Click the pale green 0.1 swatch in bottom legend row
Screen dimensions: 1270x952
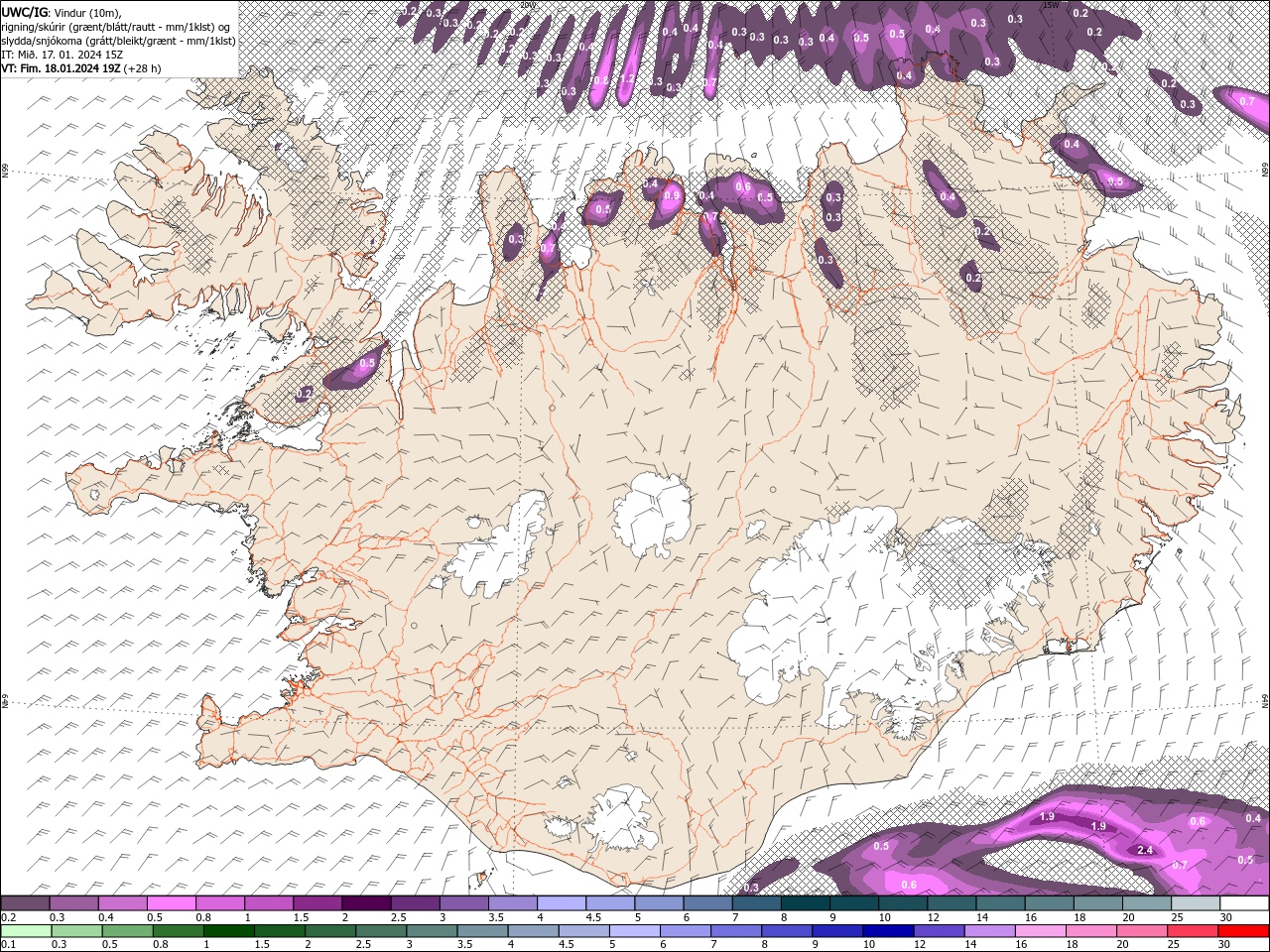tap(26, 931)
